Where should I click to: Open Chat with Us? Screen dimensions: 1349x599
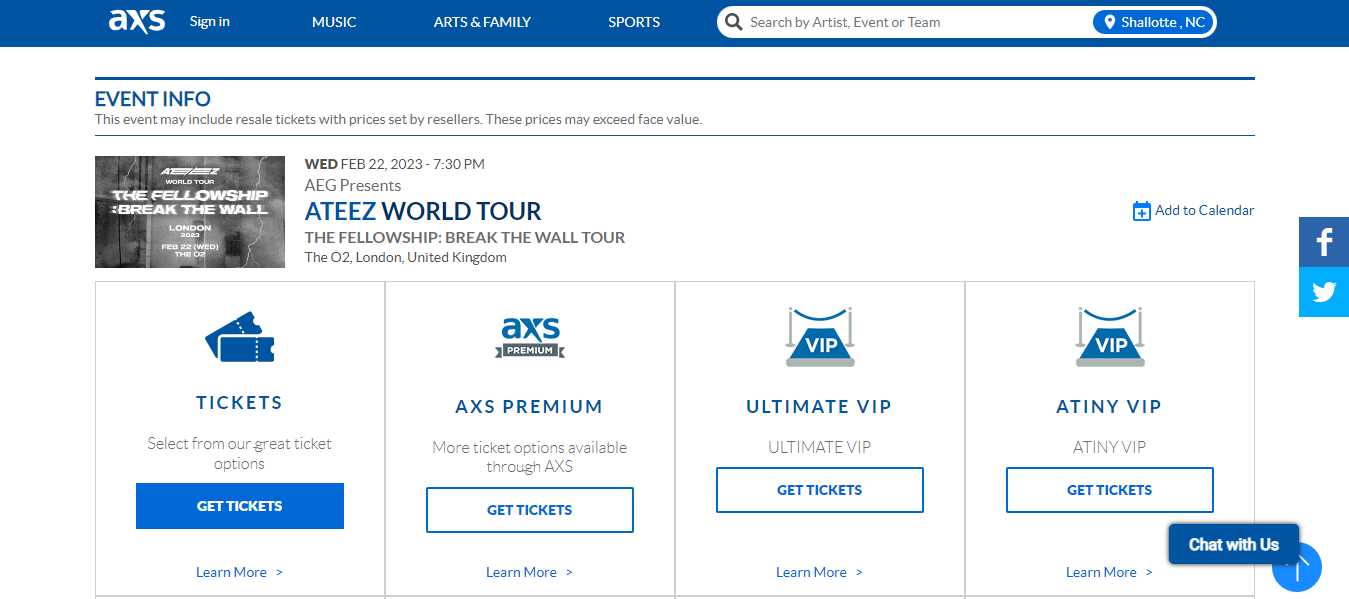(1233, 544)
